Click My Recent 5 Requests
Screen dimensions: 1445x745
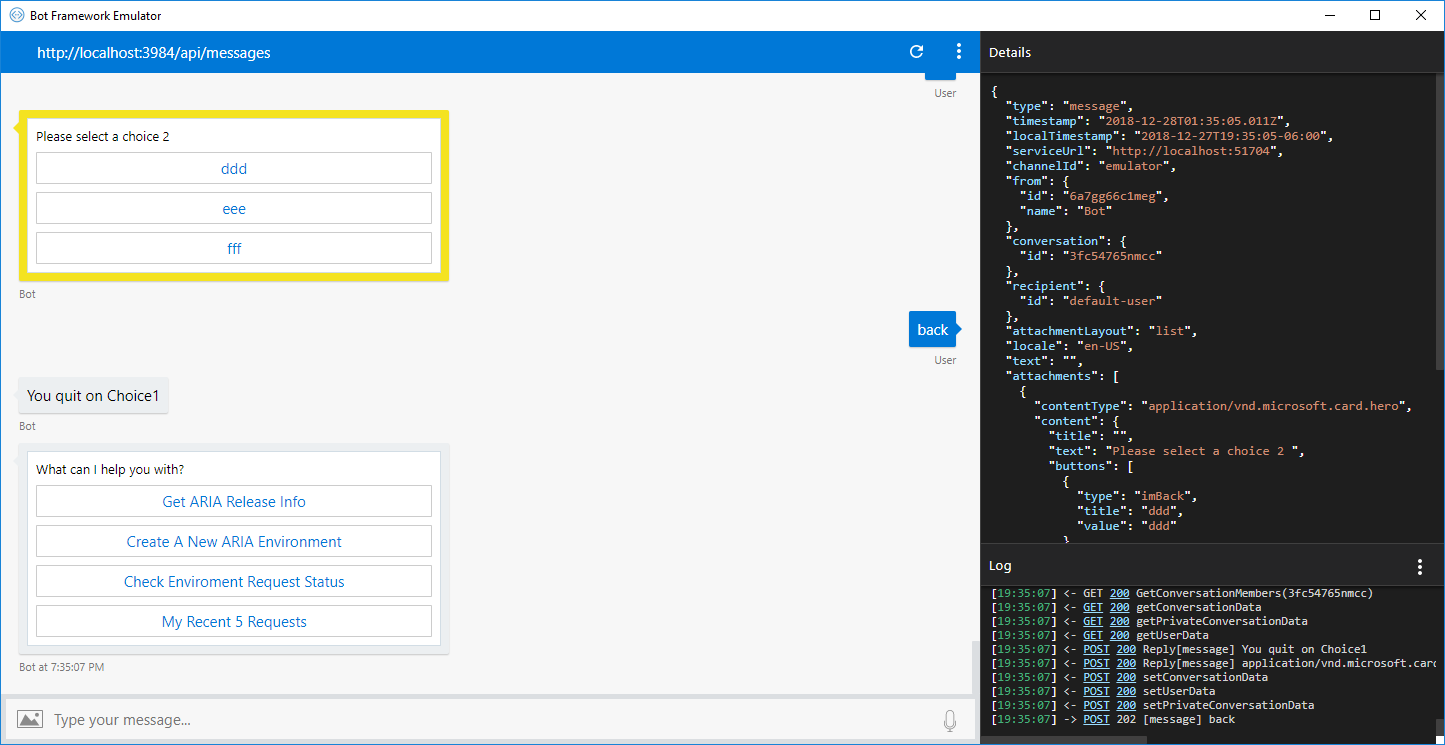tap(233, 621)
